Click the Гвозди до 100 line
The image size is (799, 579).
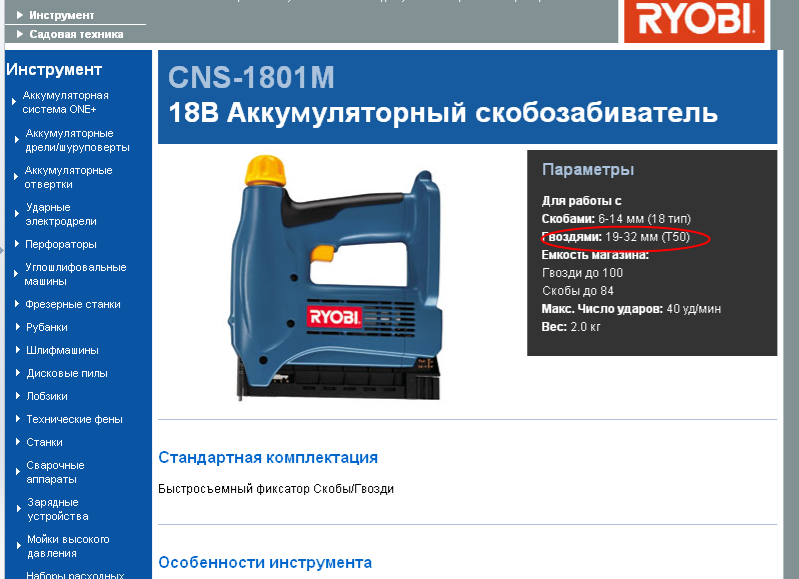point(582,273)
